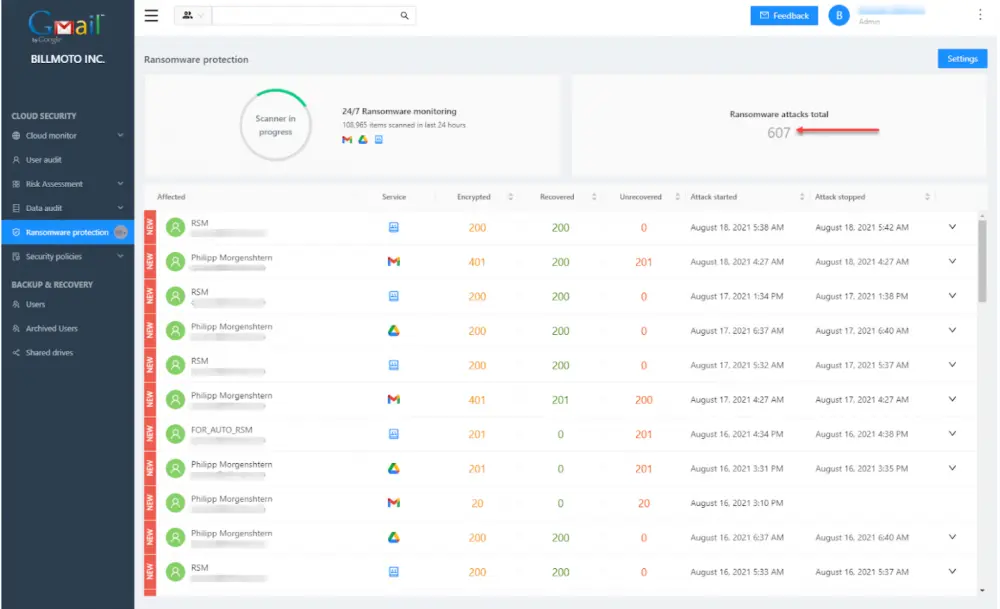Open the hamburger navigation menu

(151, 15)
